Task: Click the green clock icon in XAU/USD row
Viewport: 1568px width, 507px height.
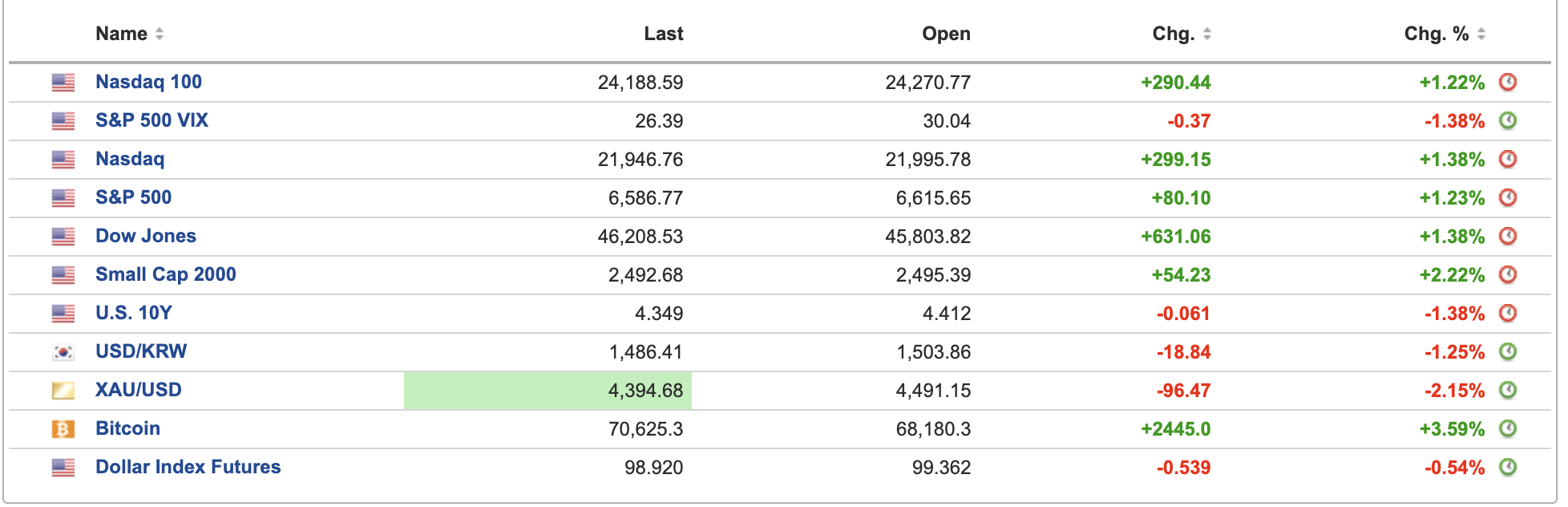Action: pos(1507,390)
